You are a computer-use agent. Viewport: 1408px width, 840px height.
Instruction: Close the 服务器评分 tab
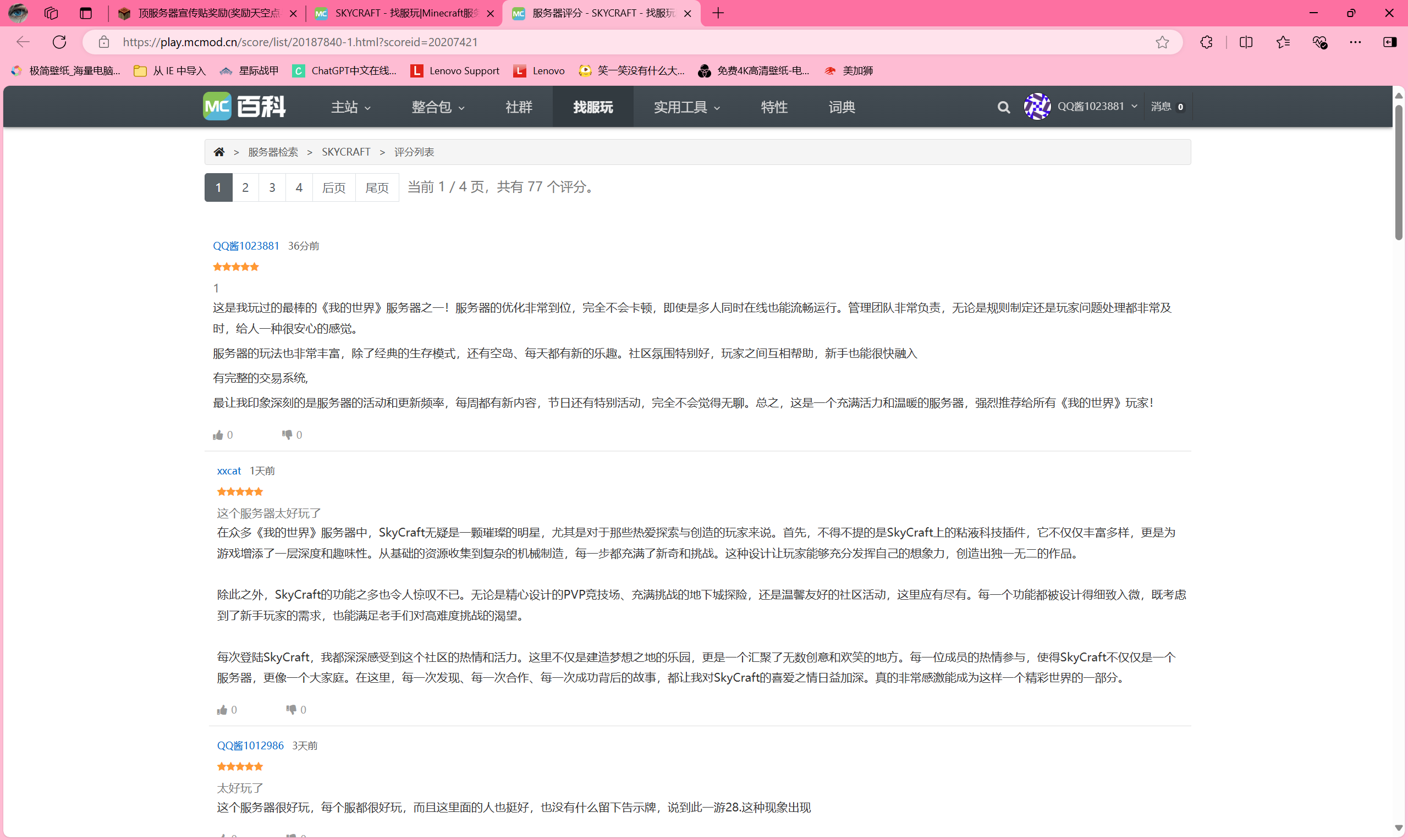(x=687, y=14)
